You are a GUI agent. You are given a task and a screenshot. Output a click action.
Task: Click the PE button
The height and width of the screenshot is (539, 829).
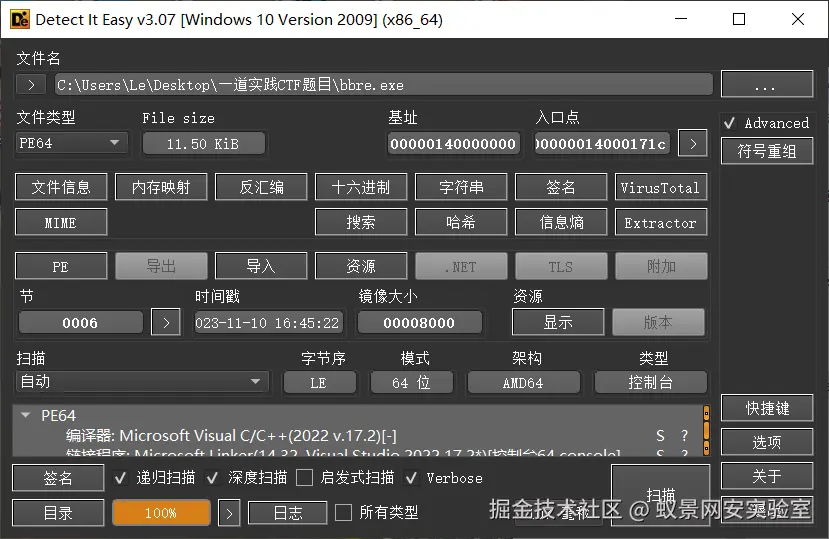(x=61, y=266)
